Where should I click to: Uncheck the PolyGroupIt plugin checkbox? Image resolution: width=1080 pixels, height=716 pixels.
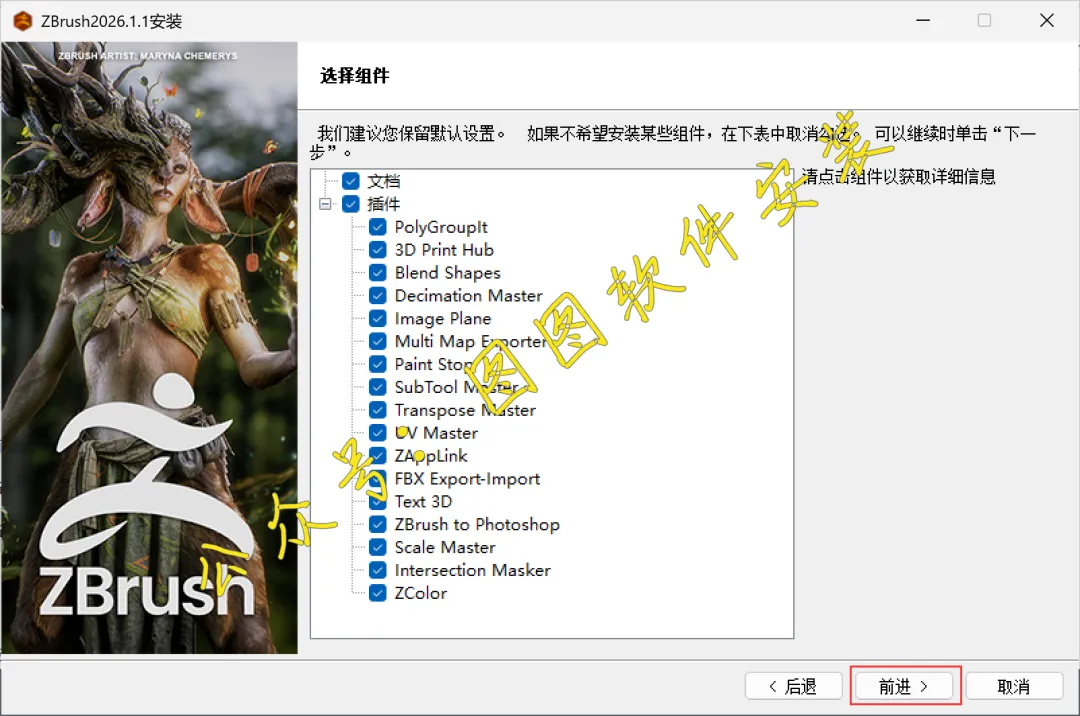377,227
